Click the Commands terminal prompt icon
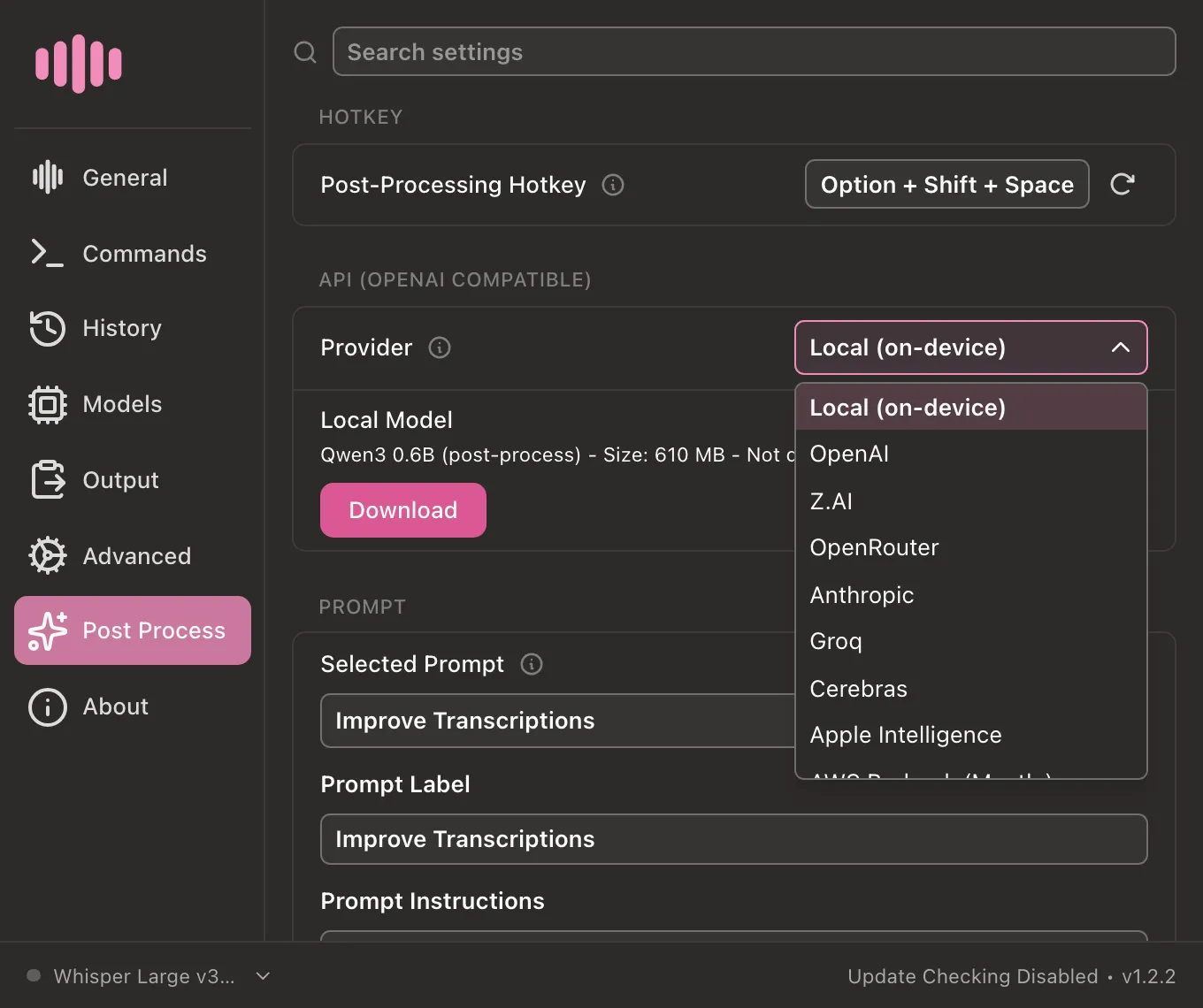 click(x=48, y=254)
